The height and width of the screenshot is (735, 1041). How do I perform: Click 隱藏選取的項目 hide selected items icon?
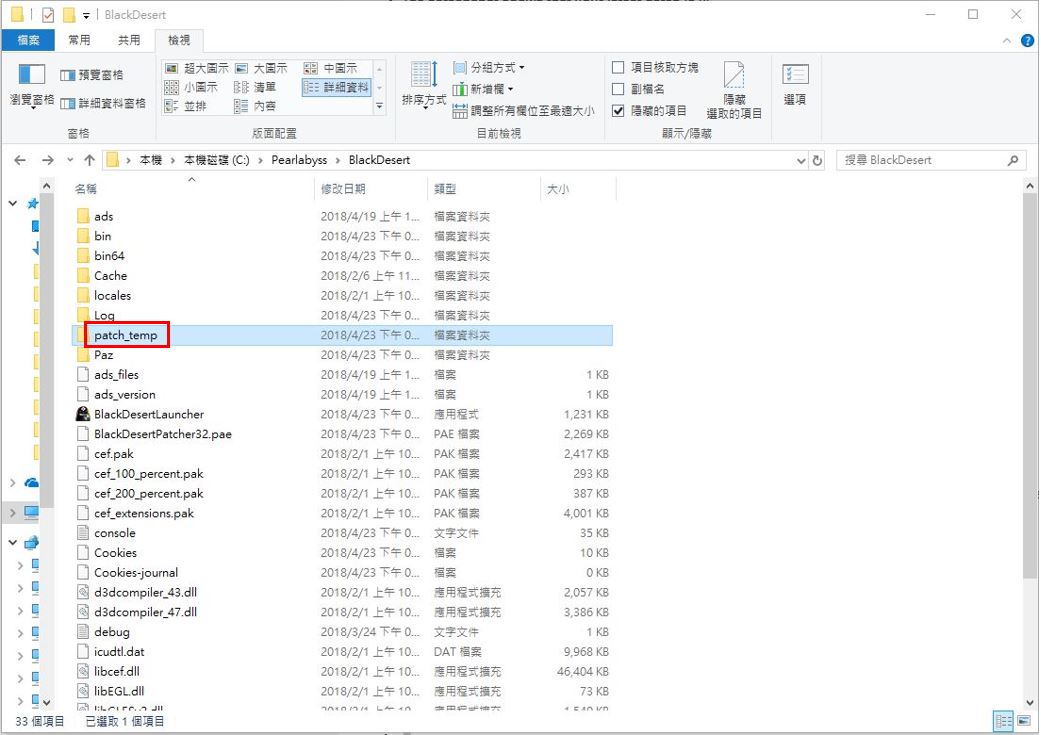[x=734, y=74]
